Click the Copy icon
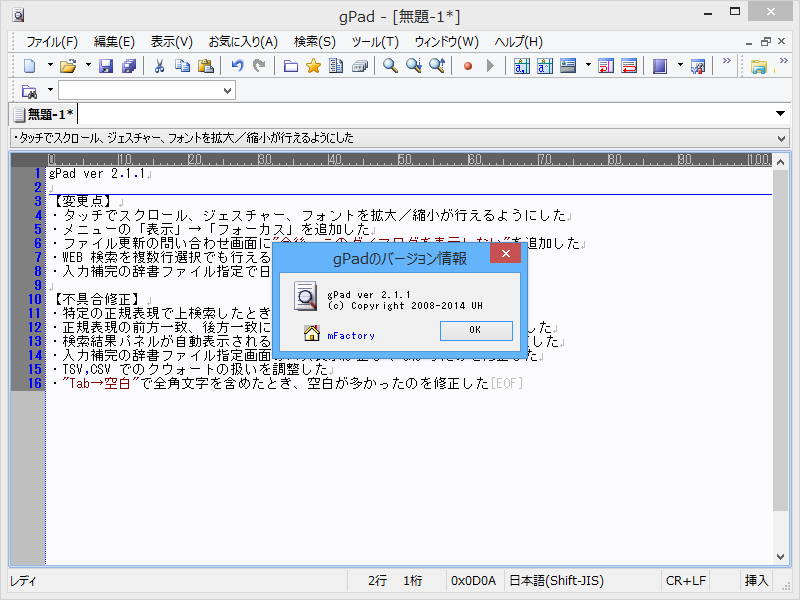 [182, 66]
